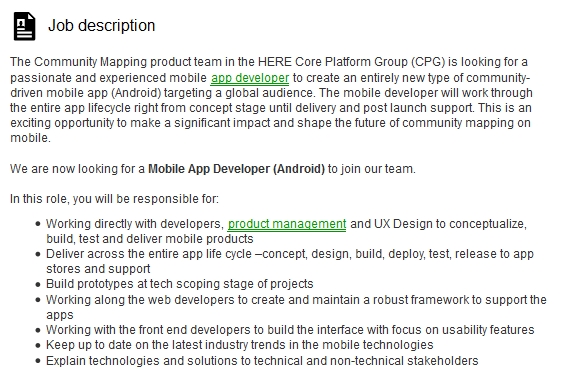Click the bullet marker before 'Build prototypes'

[38, 284]
